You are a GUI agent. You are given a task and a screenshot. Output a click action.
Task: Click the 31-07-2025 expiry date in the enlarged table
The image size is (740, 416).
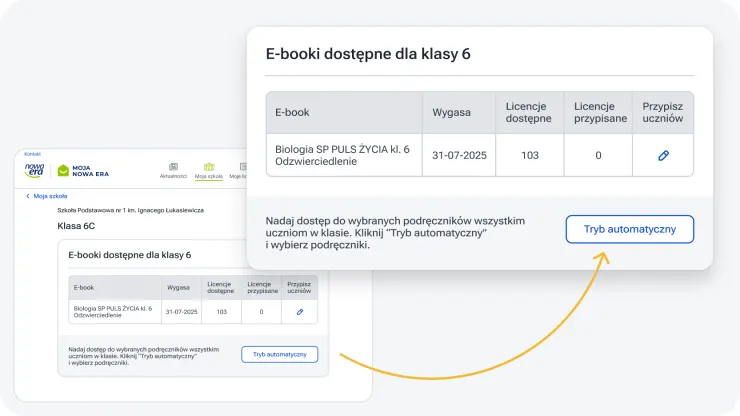click(x=457, y=156)
